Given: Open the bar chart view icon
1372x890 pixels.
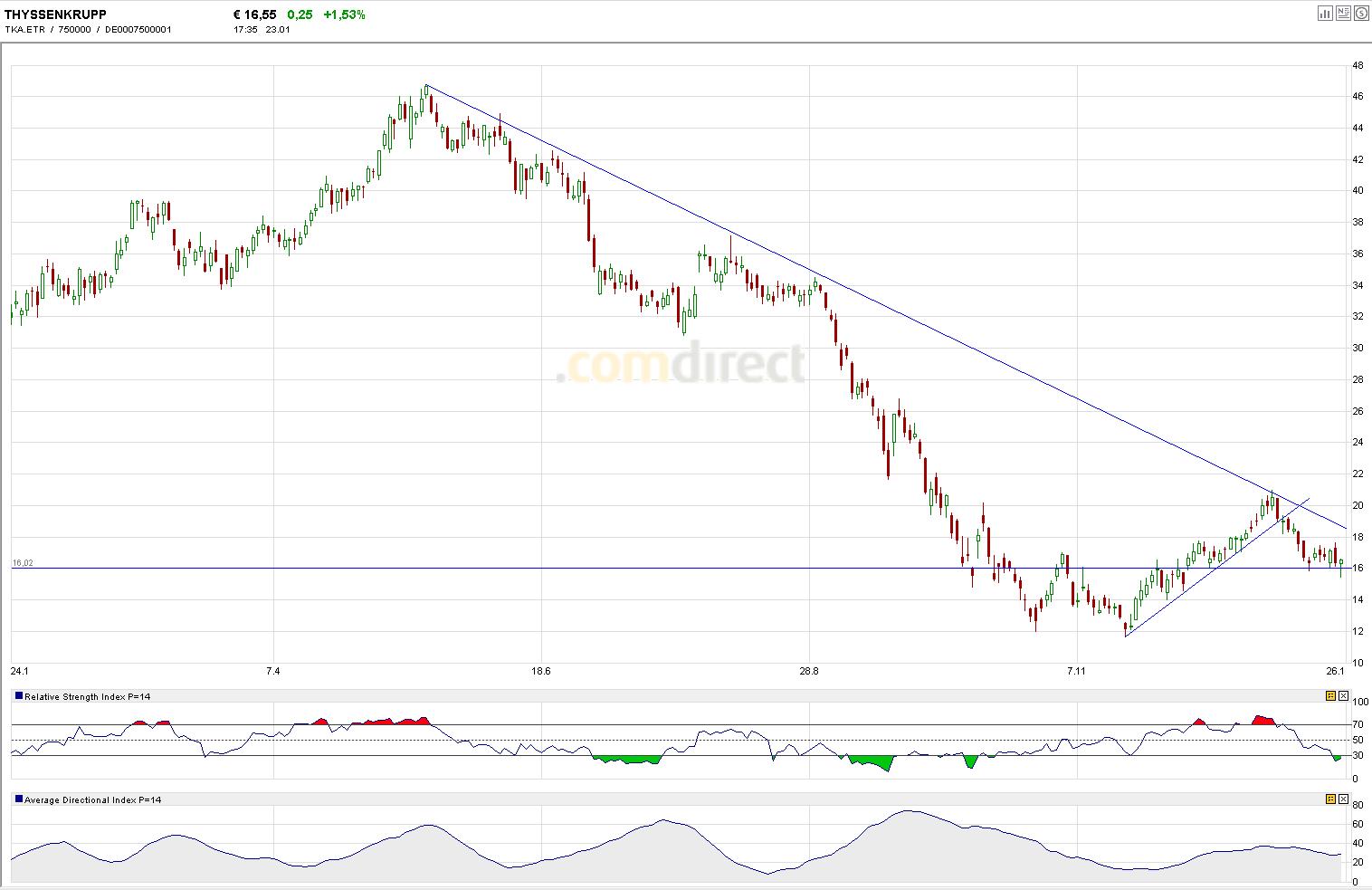Looking at the screenshot, I should pyautogui.click(x=1326, y=13).
